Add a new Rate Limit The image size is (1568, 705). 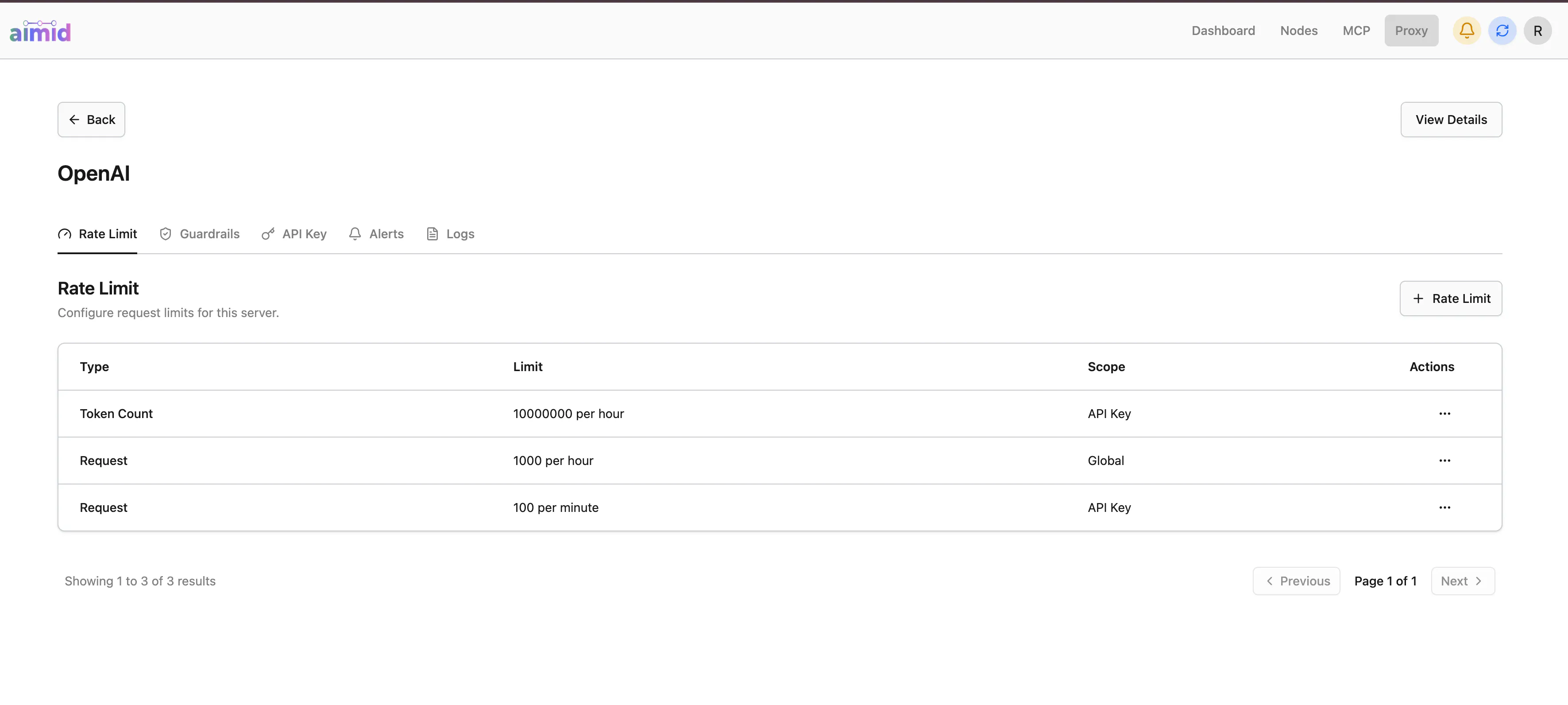[x=1451, y=298]
